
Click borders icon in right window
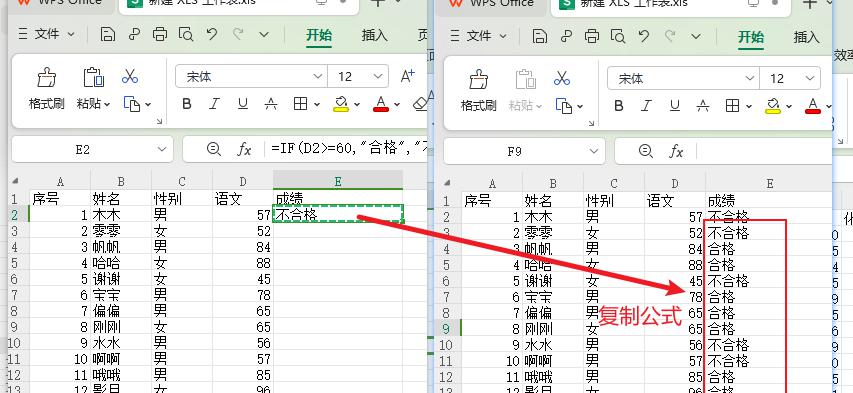pos(732,106)
